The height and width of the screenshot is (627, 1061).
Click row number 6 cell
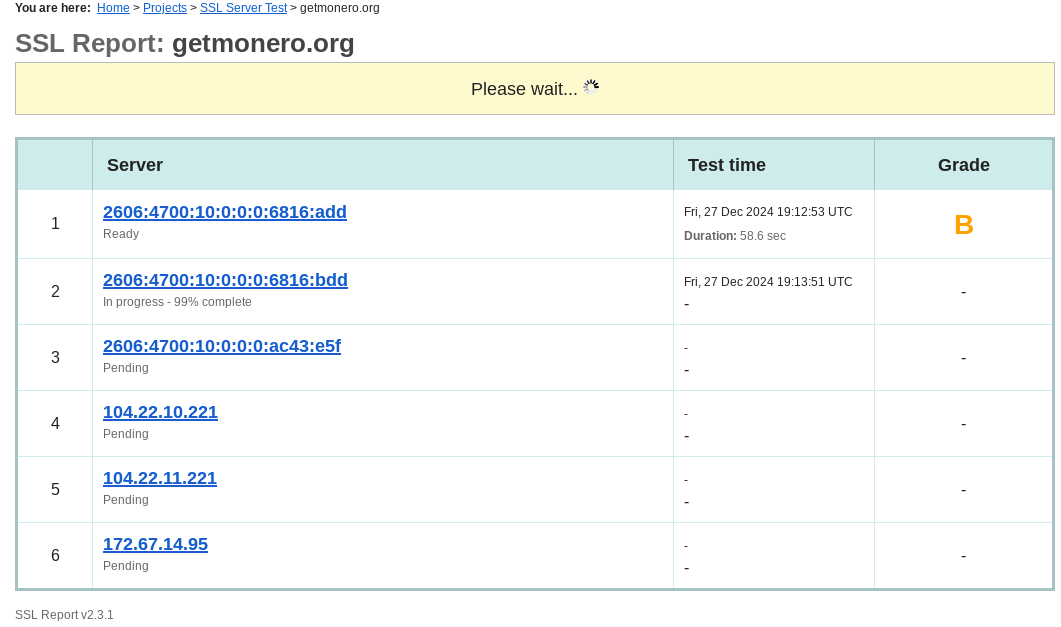(x=55, y=556)
